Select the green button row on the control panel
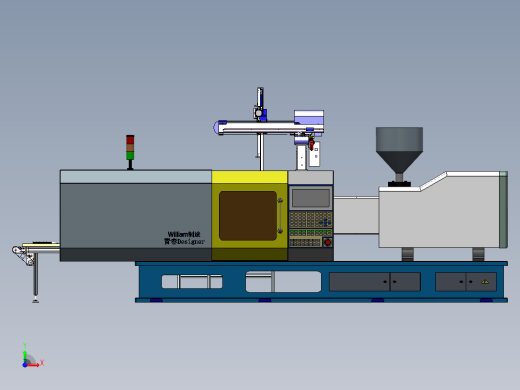 point(311,232)
